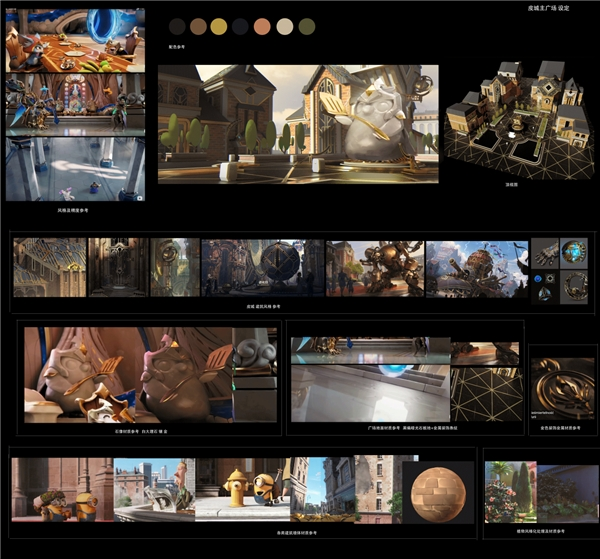The image size is (600, 559).
Task: Pick the dark charcoal-brown palette swatch
Action: point(177,27)
